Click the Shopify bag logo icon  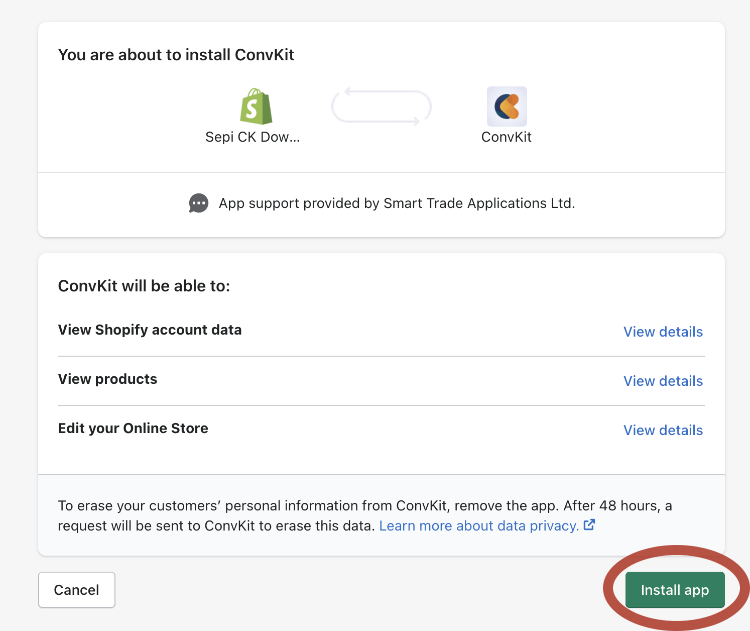[x=256, y=106]
